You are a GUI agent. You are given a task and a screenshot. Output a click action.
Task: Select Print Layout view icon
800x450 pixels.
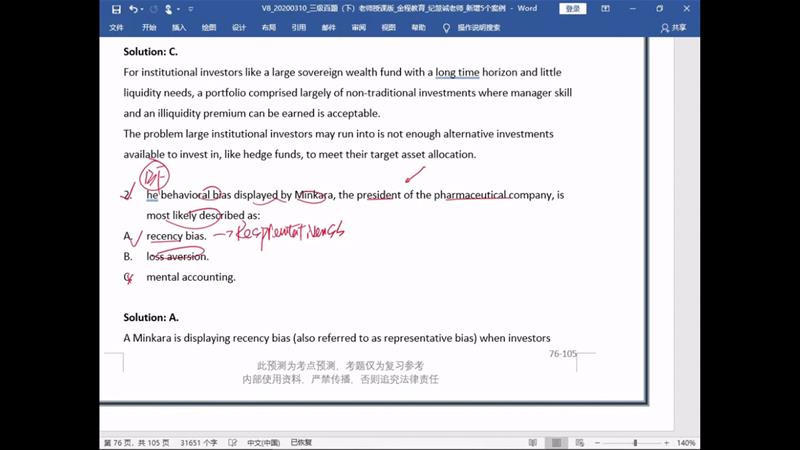[556, 443]
